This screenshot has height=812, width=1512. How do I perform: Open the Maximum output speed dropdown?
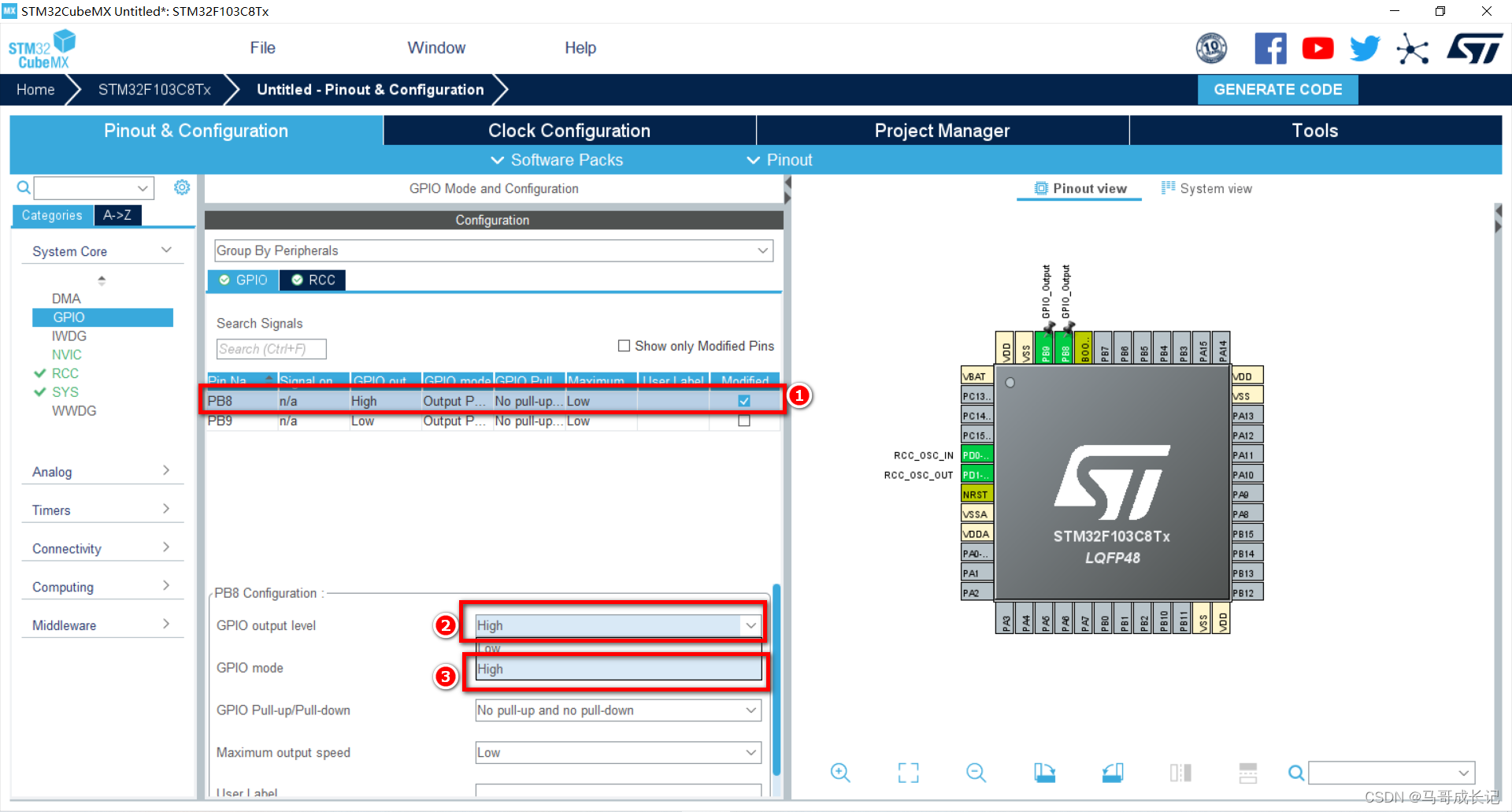click(x=618, y=753)
